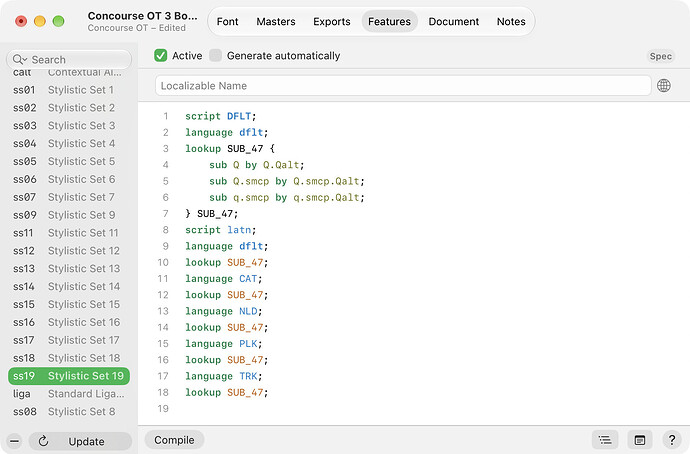Select highlighted ss19 Stylistic Set 19

tap(69, 376)
